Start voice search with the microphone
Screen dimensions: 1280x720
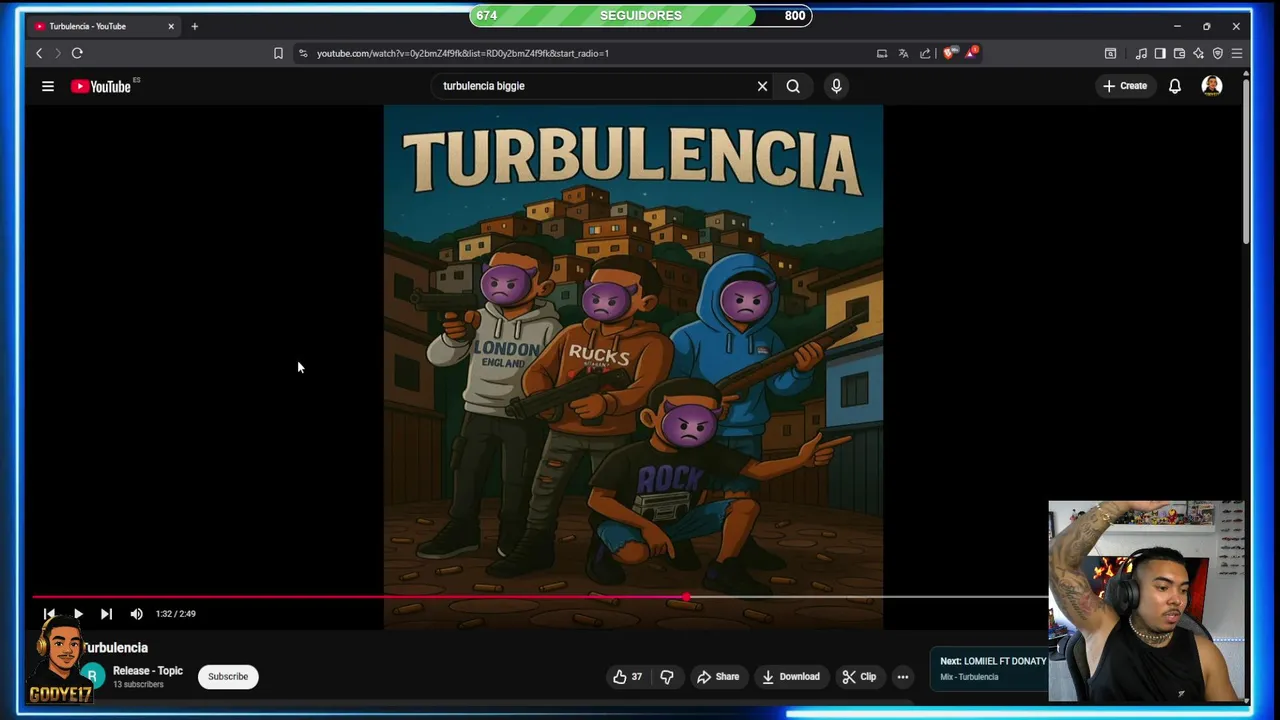pyautogui.click(x=836, y=86)
